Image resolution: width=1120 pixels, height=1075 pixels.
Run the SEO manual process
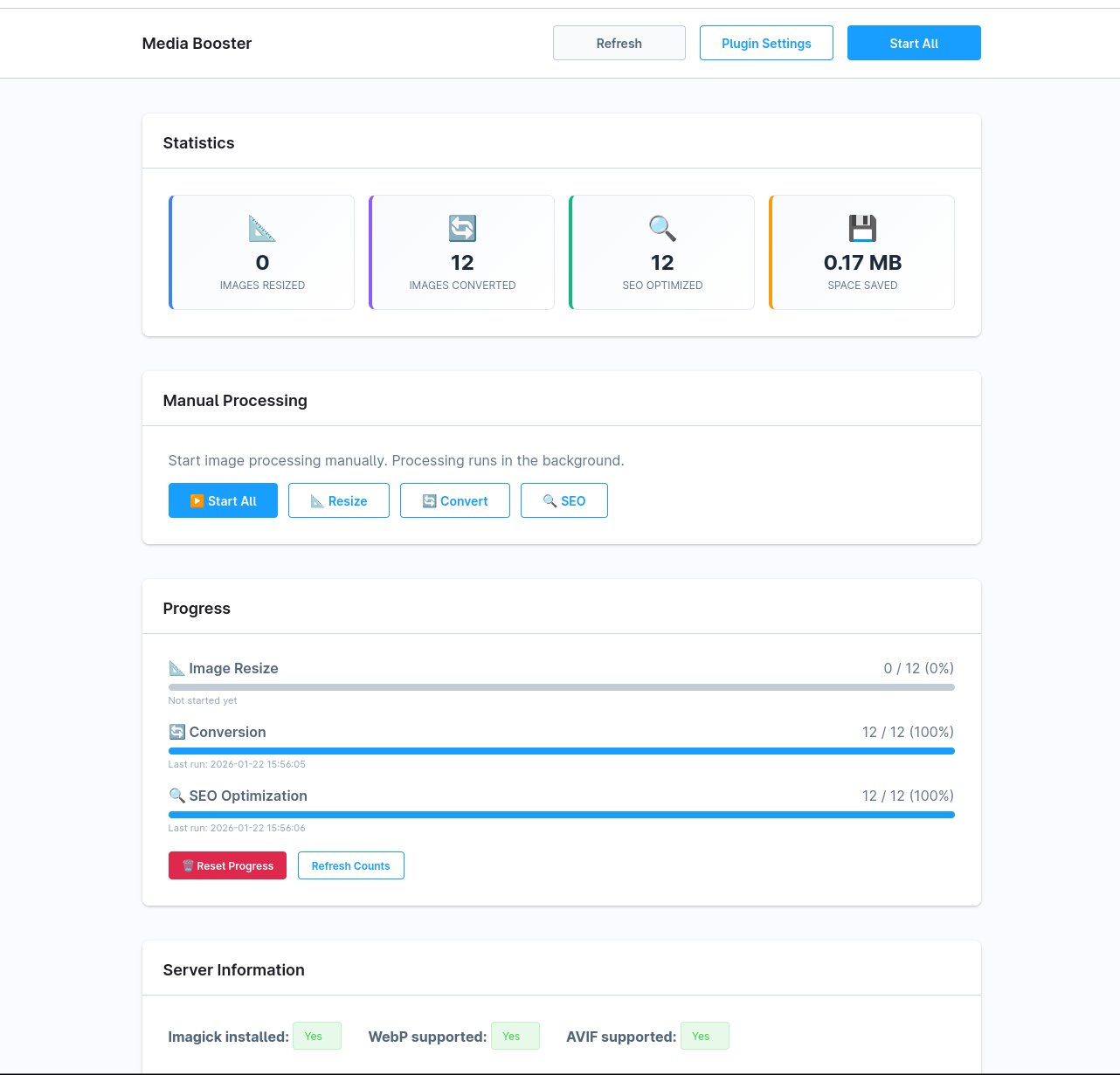tap(564, 500)
